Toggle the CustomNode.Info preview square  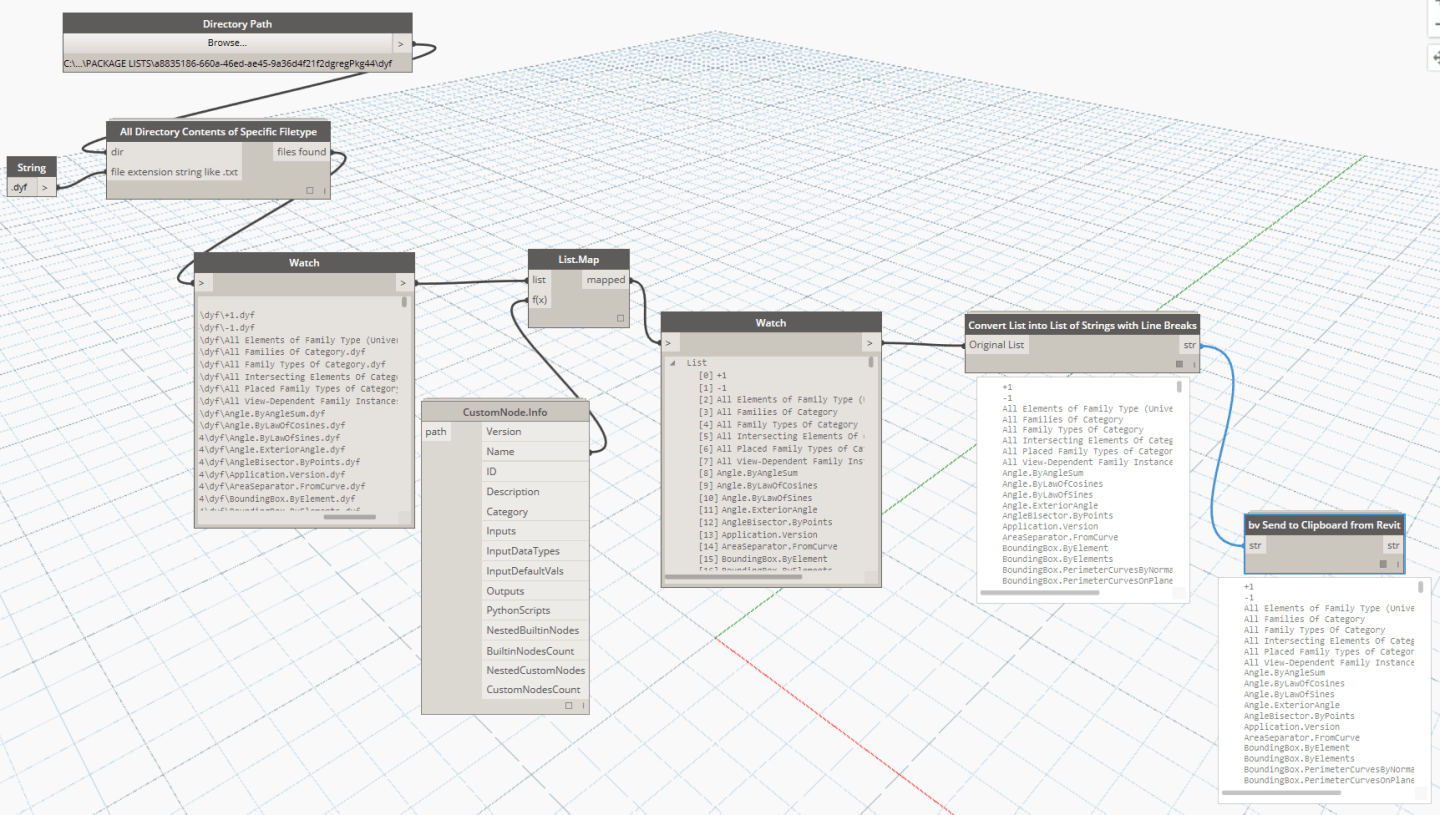click(x=569, y=705)
